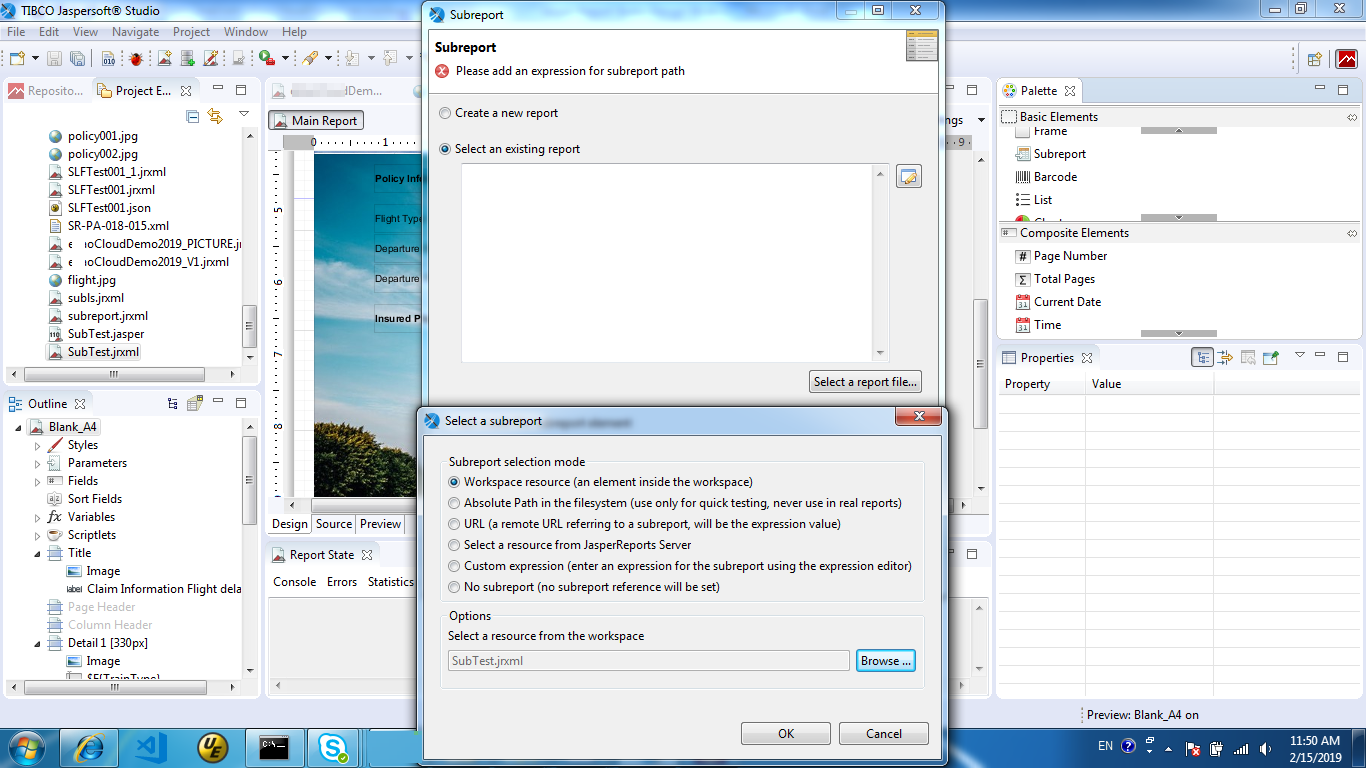Open Internet Explorer from the taskbar
The width and height of the screenshot is (1366, 768).
coord(89,746)
